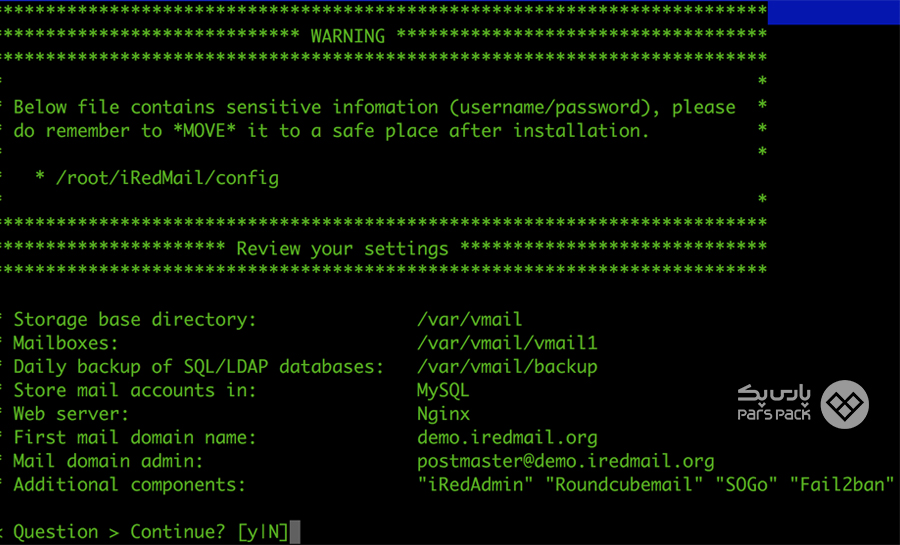This screenshot has height=545, width=900.
Task: Click the 'demo.iredmail.org' domain value
Action: [x=507, y=438]
